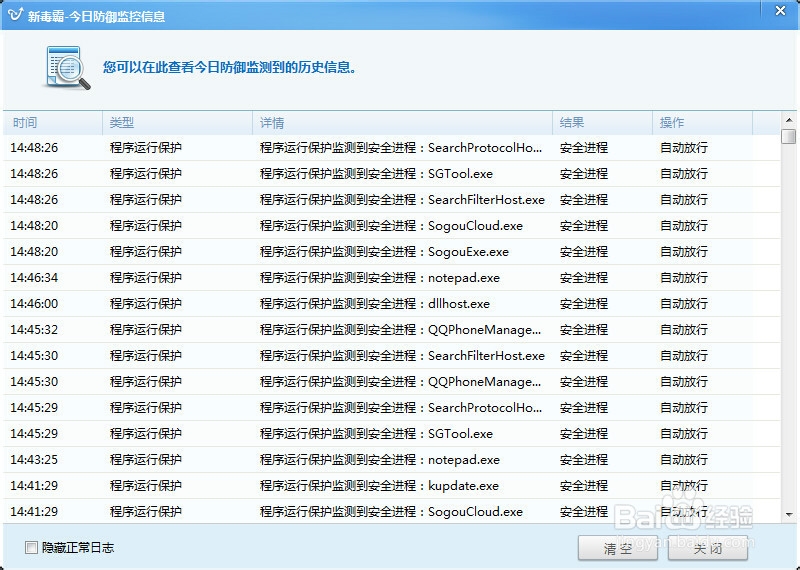The height and width of the screenshot is (570, 800).
Task: Click 安全进程 result in the 14:46:34 notepad.exe row
Action: [584, 278]
